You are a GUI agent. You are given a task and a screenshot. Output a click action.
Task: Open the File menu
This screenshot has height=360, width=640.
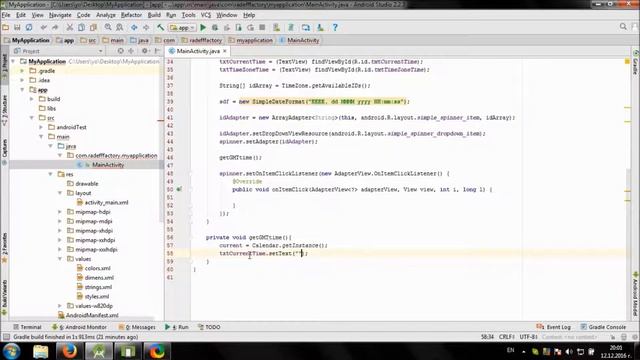tap(6, 15)
